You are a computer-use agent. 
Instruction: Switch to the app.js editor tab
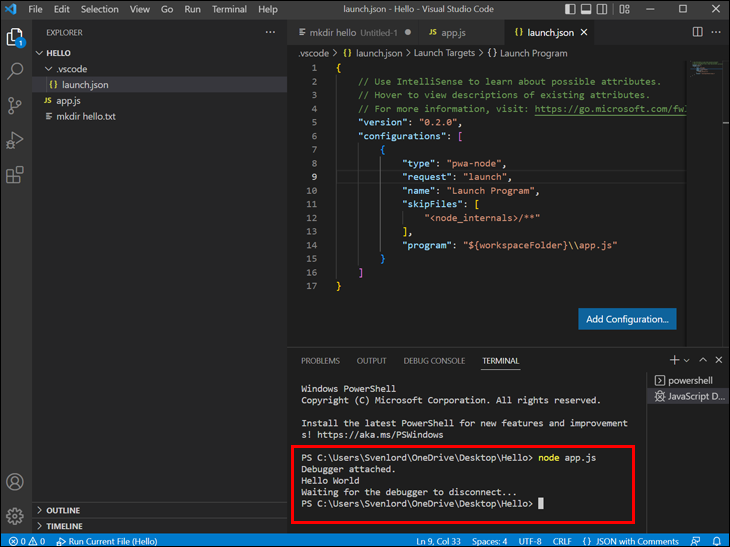452,32
